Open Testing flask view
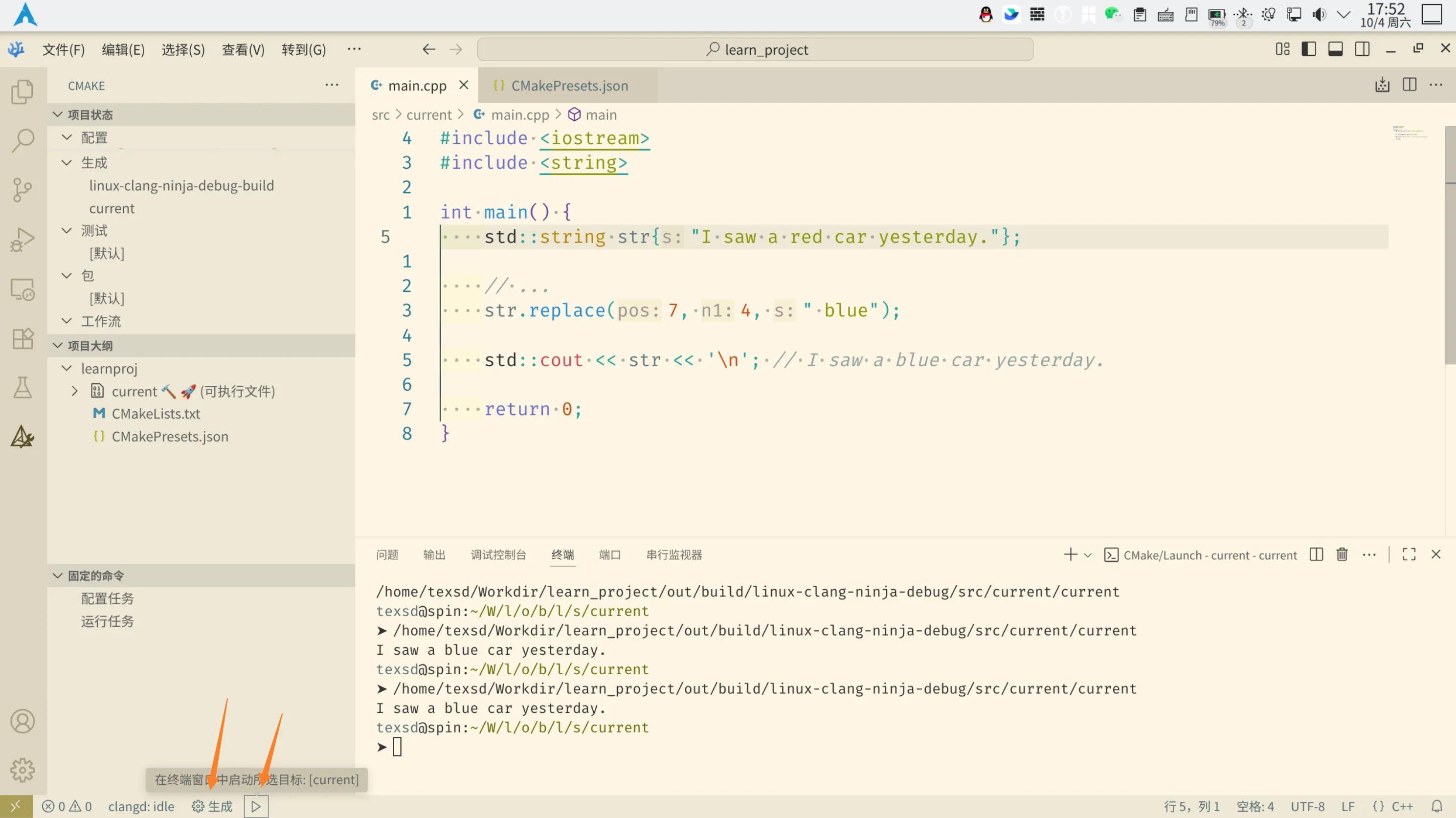Viewport: 1456px width, 818px height. (22, 388)
